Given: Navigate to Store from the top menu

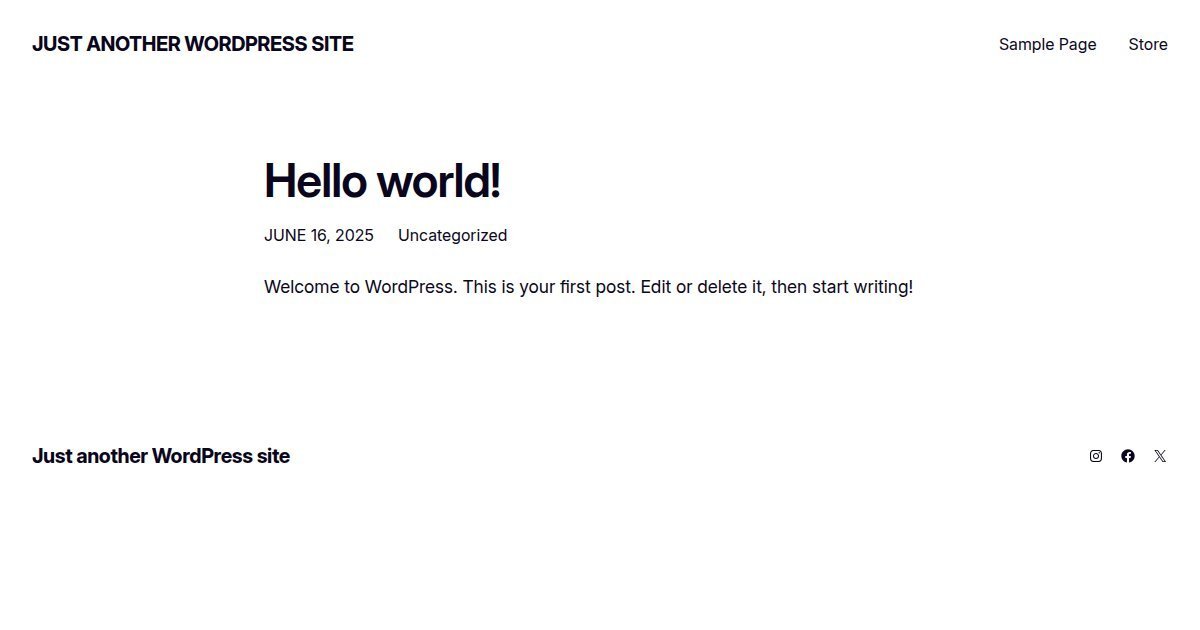Looking at the screenshot, I should click(1148, 44).
